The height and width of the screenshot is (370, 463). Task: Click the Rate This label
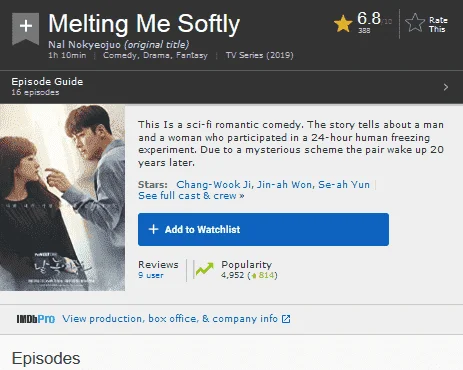point(438,25)
